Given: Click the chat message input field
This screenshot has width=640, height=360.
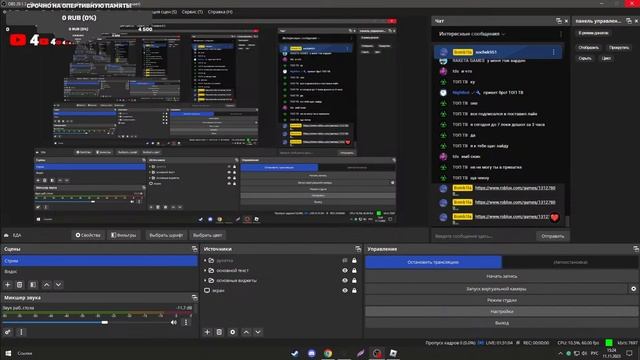Looking at the screenshot, I should click(484, 236).
